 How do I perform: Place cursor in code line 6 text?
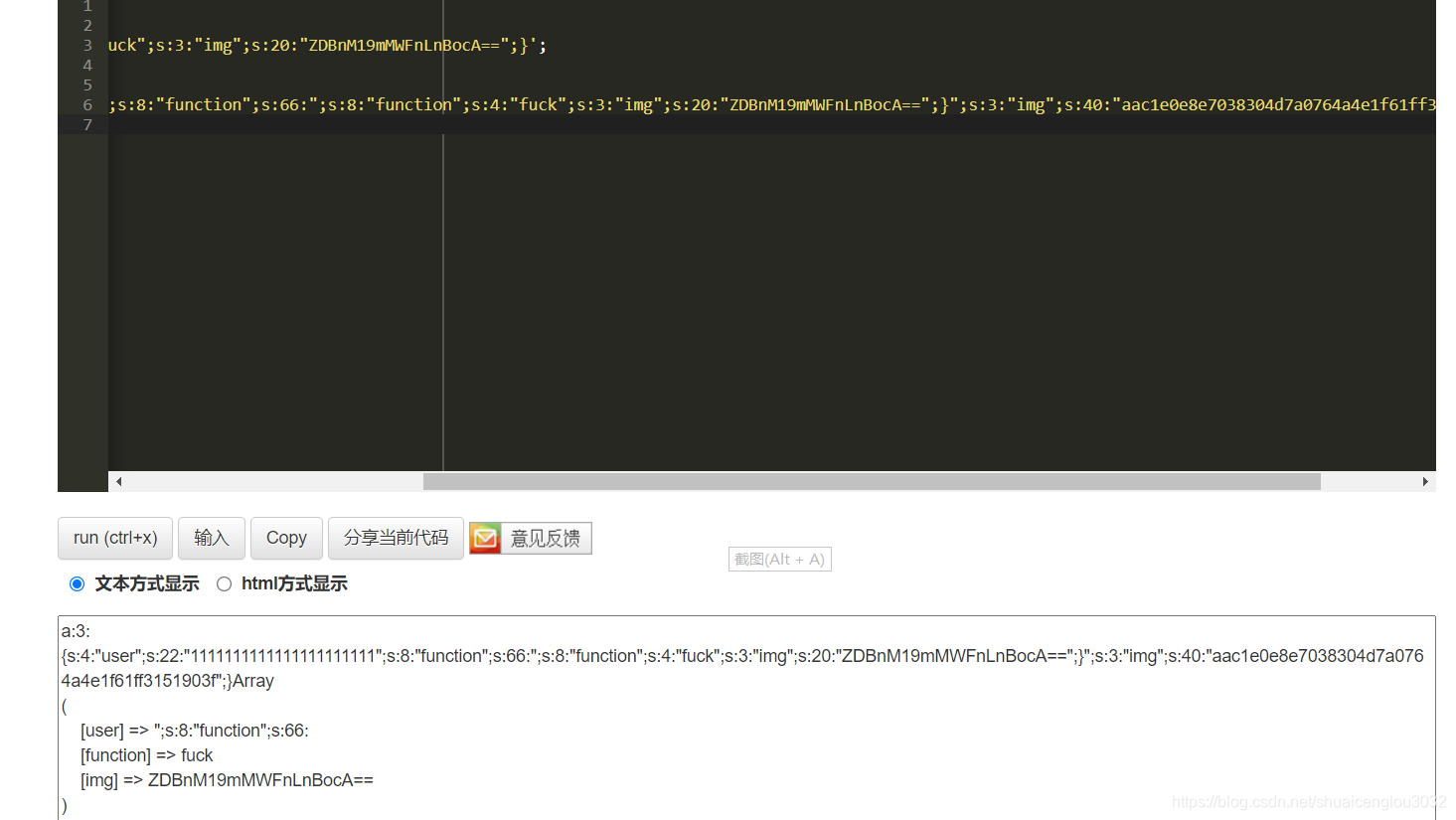772,104
